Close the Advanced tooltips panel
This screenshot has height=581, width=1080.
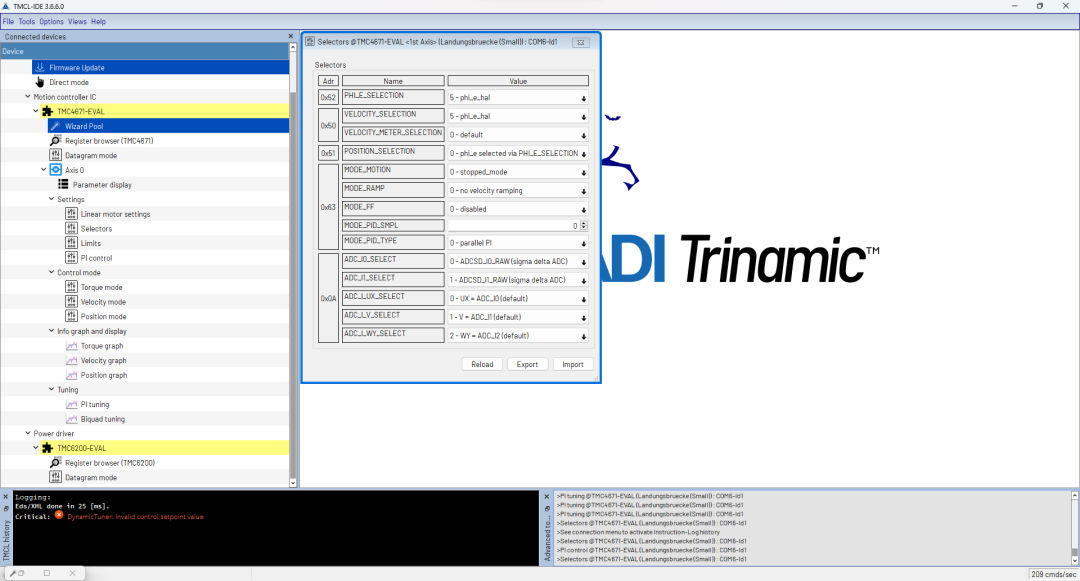point(547,496)
